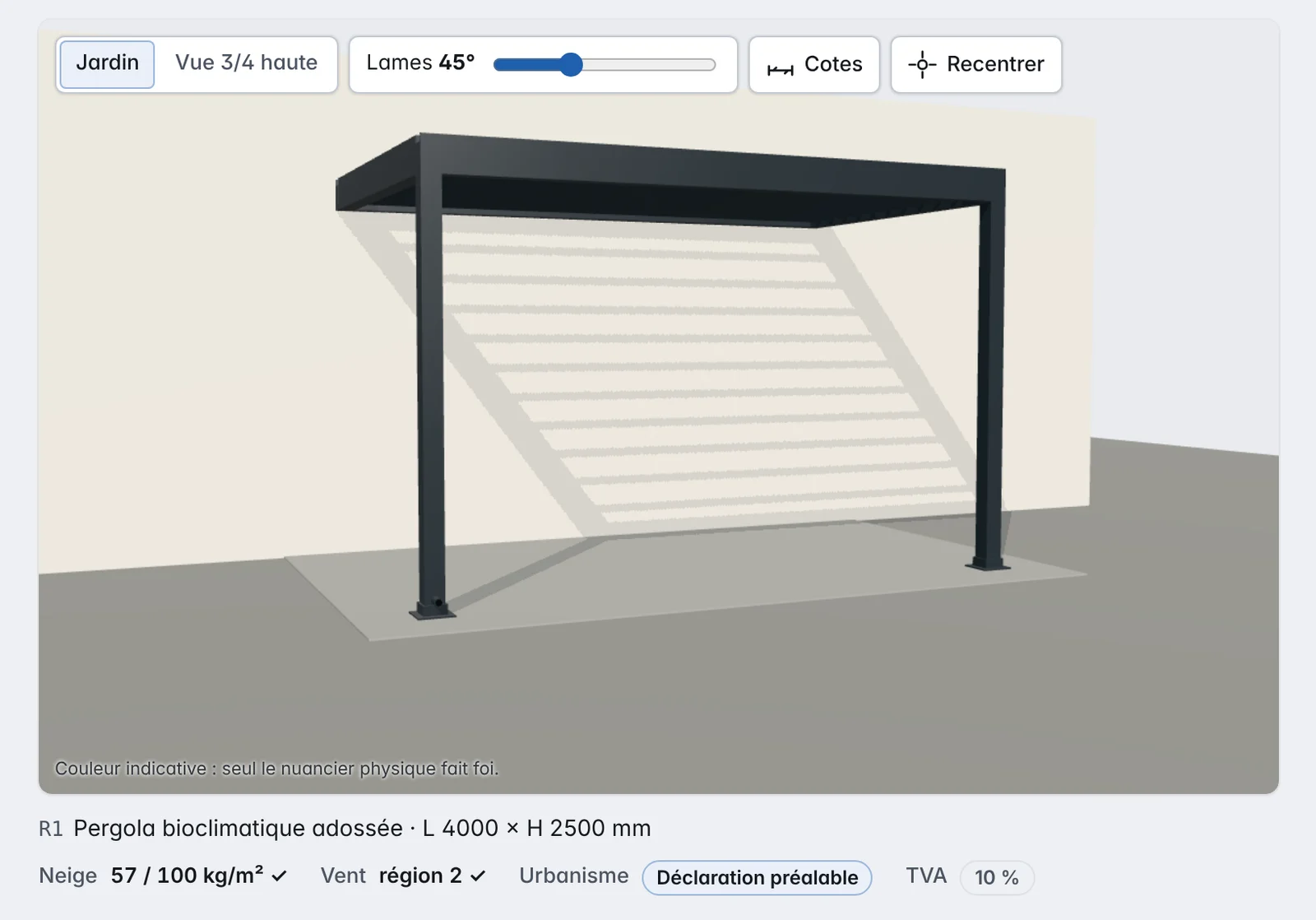Click the 57 / 100 kg/m² value
The height and width of the screenshot is (920, 1316).
[187, 875]
